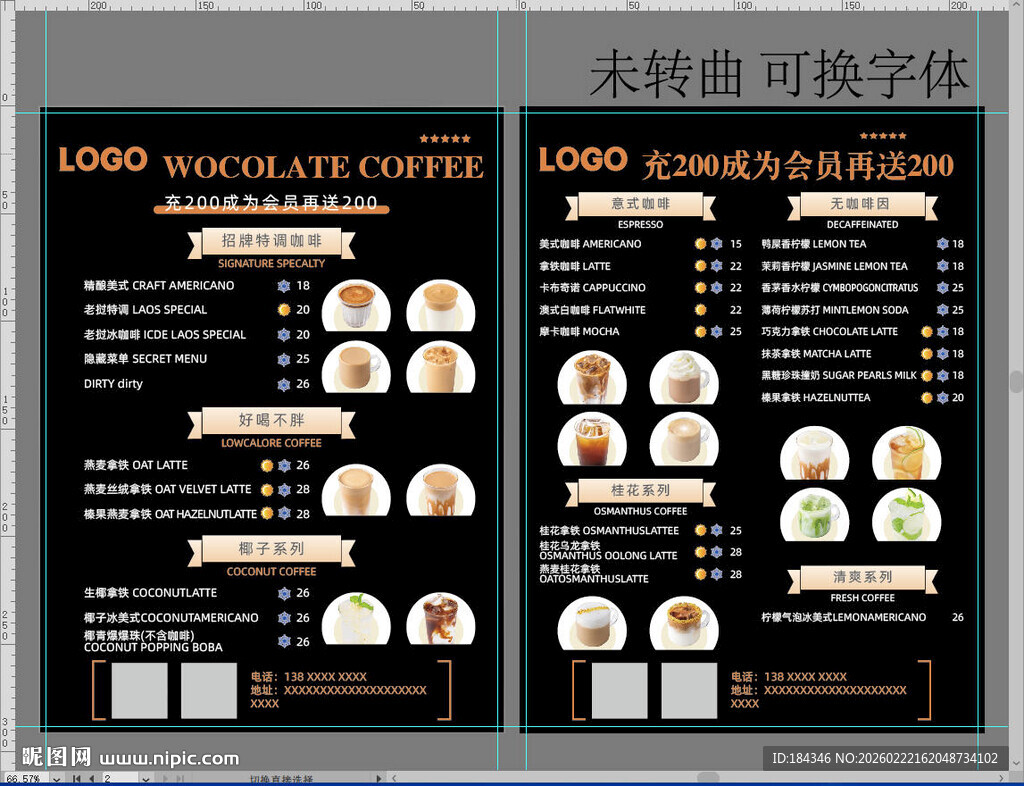Click the horizontal scrollbar left arrow
1024x786 pixels.
[x=394, y=779]
